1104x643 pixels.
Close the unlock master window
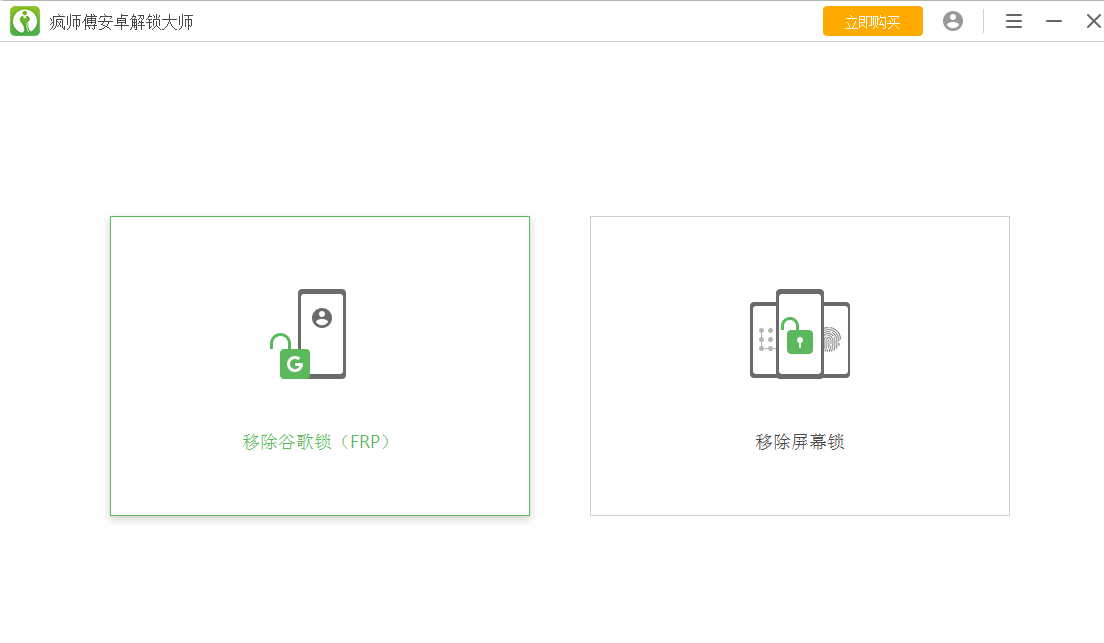click(x=1093, y=21)
